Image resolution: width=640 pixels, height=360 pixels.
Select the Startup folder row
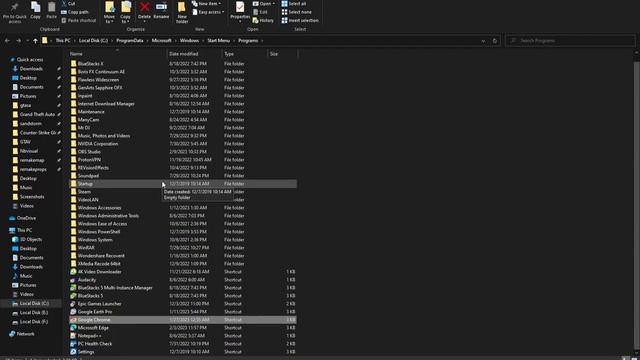(183, 184)
